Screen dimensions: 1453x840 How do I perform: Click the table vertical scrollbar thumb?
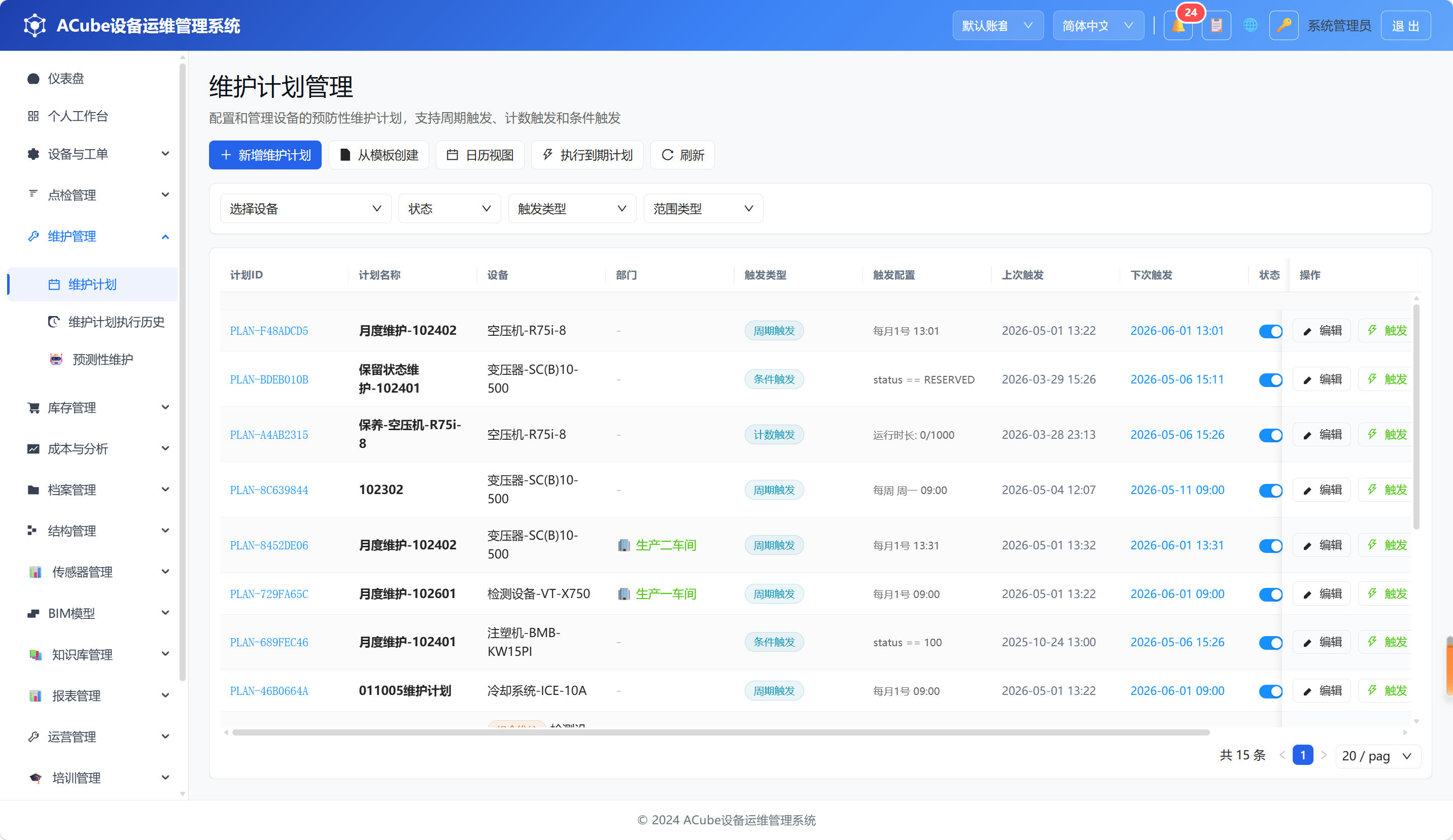(x=1416, y=416)
